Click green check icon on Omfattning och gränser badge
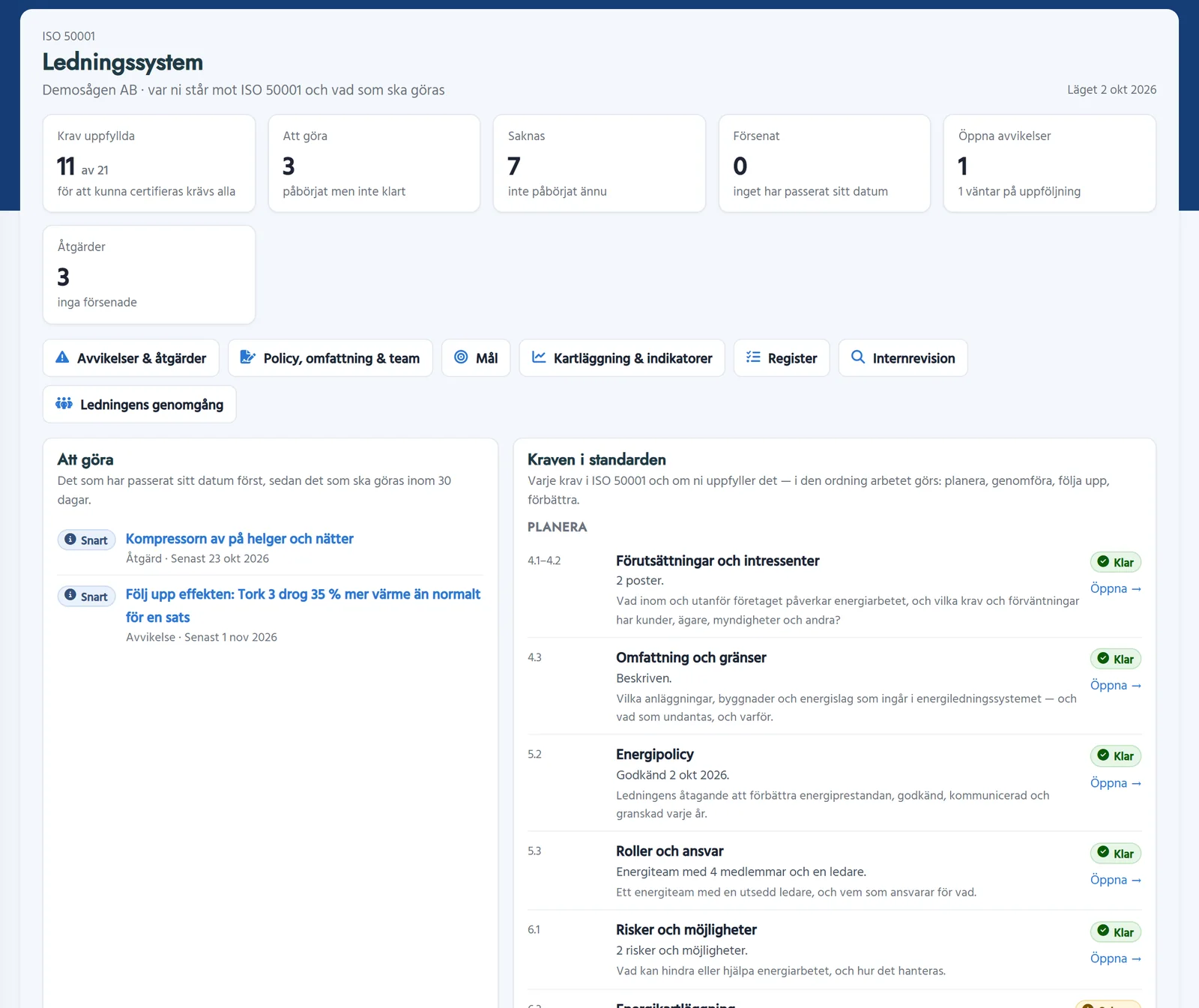Screen dimensions: 1199x1008 (x=1103, y=659)
